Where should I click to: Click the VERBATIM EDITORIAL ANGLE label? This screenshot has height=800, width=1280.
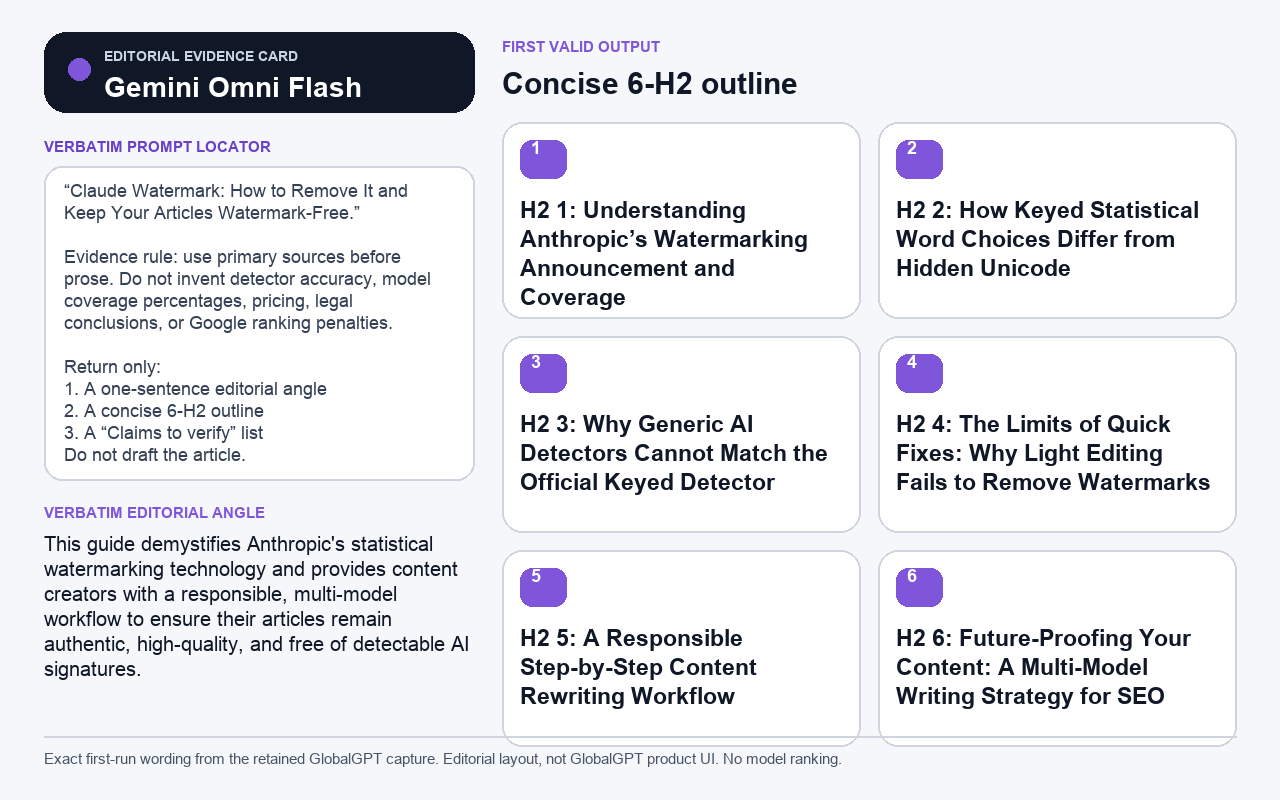pos(154,513)
